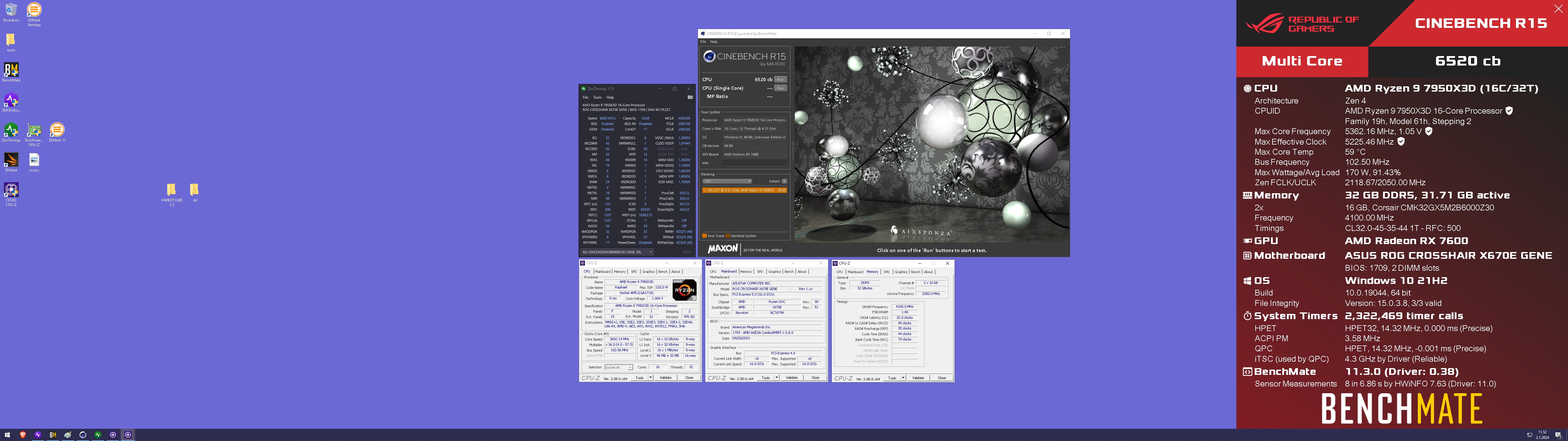Open Bench tab in Memory CPU-Z window
This screenshot has height=441, width=1568.
point(915,272)
